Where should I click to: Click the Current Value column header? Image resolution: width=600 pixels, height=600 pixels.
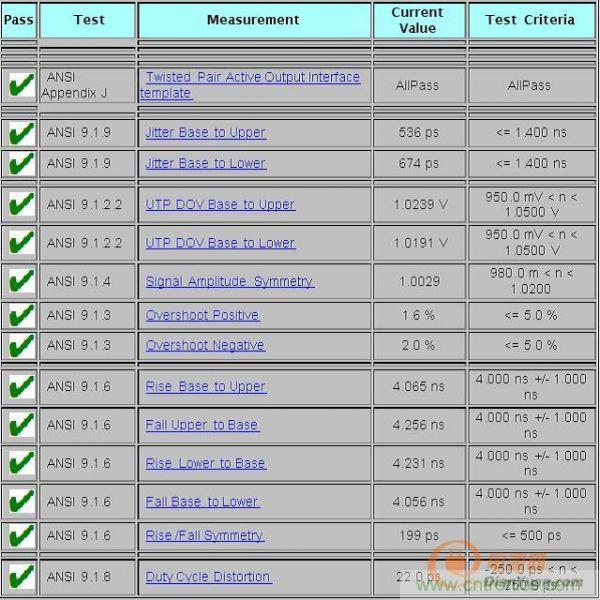[417, 20]
